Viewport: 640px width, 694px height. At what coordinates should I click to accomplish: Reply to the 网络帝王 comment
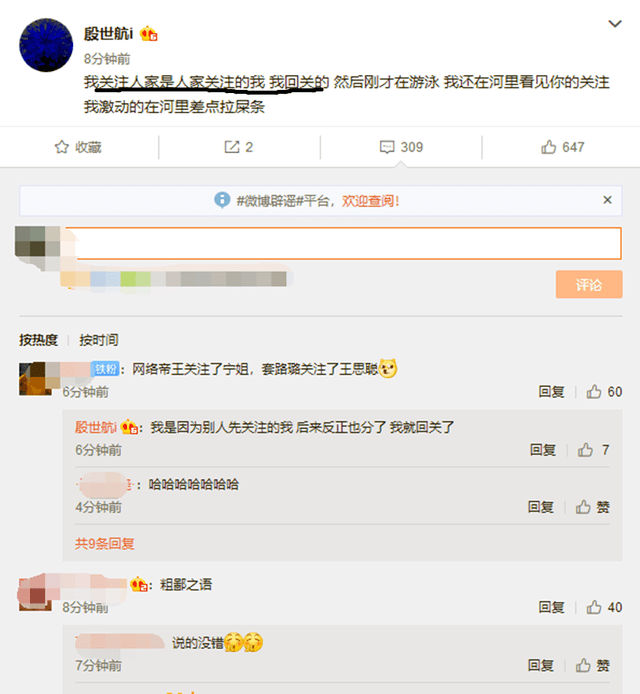click(551, 392)
